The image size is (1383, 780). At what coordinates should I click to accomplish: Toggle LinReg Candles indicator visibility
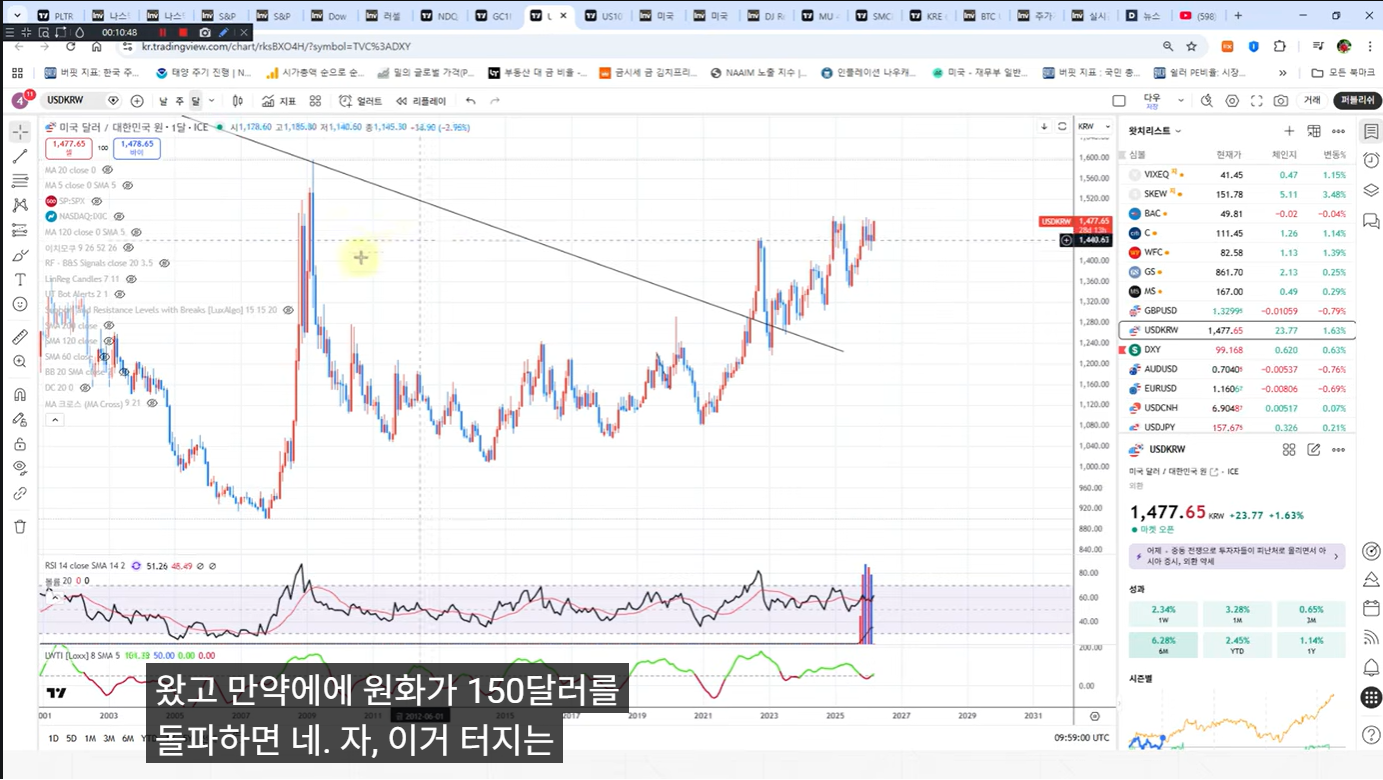click(x=130, y=278)
